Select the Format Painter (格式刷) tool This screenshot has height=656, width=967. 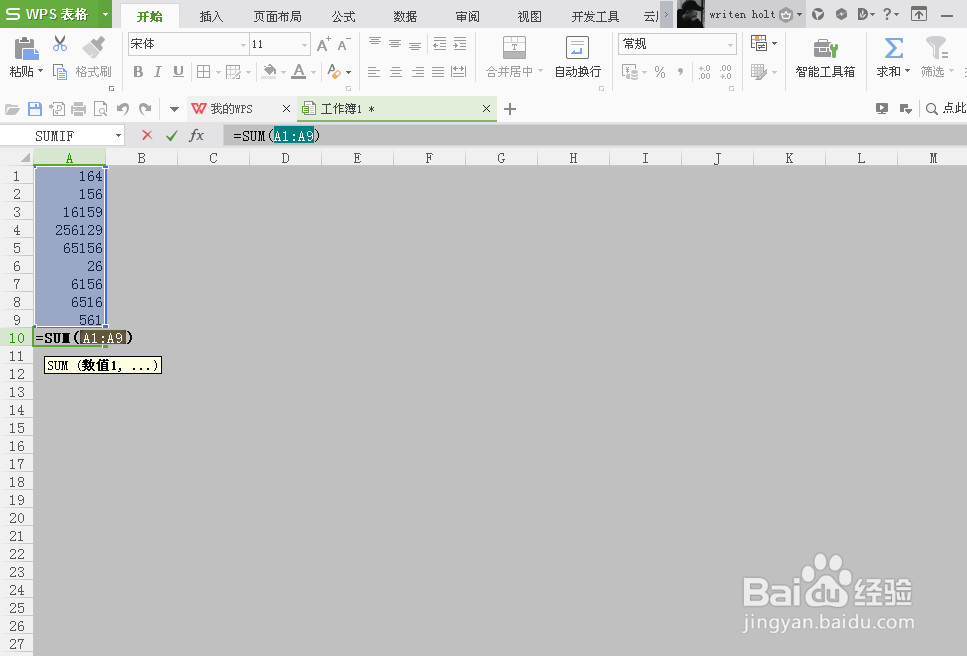coord(93,57)
